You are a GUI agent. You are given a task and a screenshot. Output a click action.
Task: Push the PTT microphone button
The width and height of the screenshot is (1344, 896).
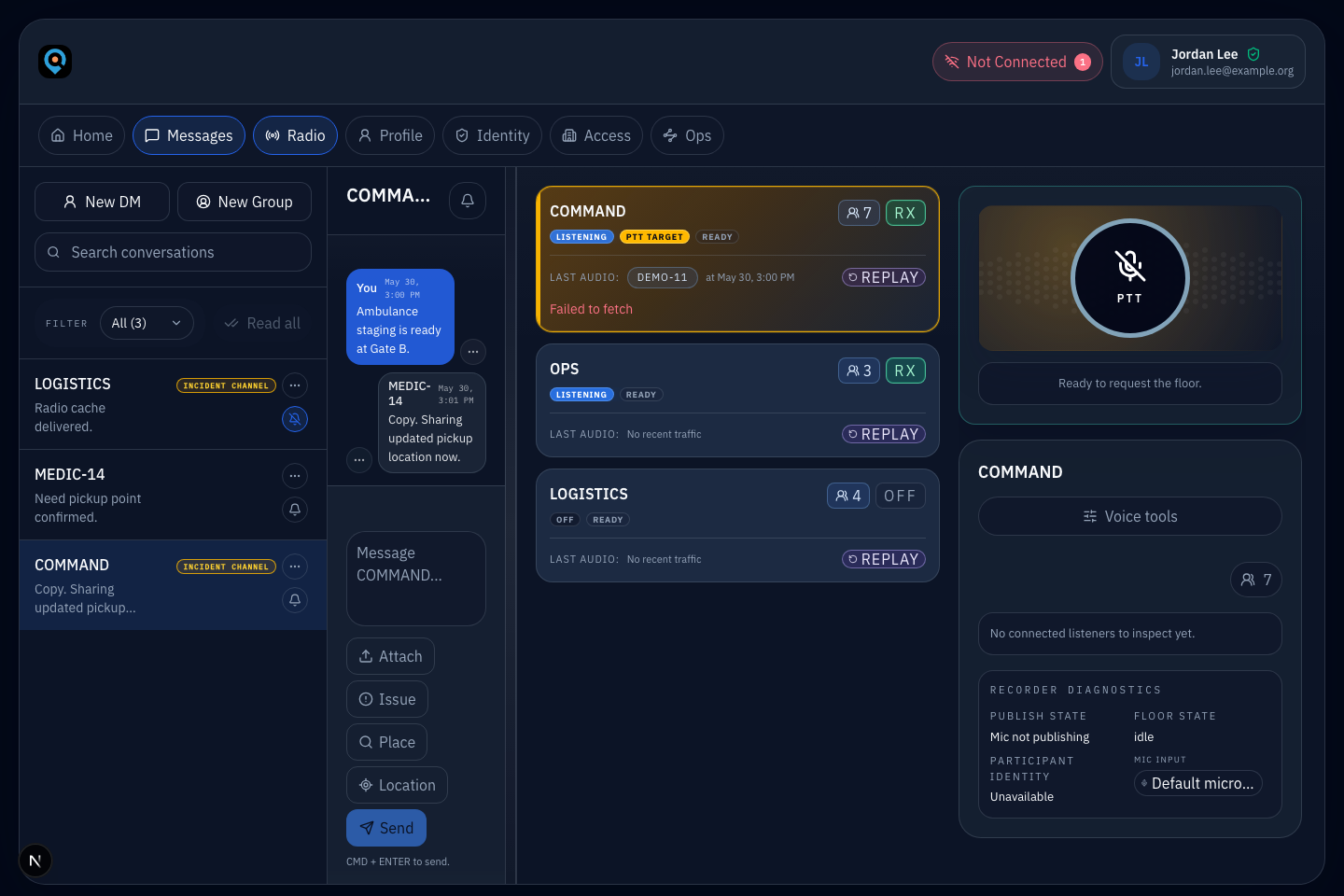pyautogui.click(x=1130, y=278)
